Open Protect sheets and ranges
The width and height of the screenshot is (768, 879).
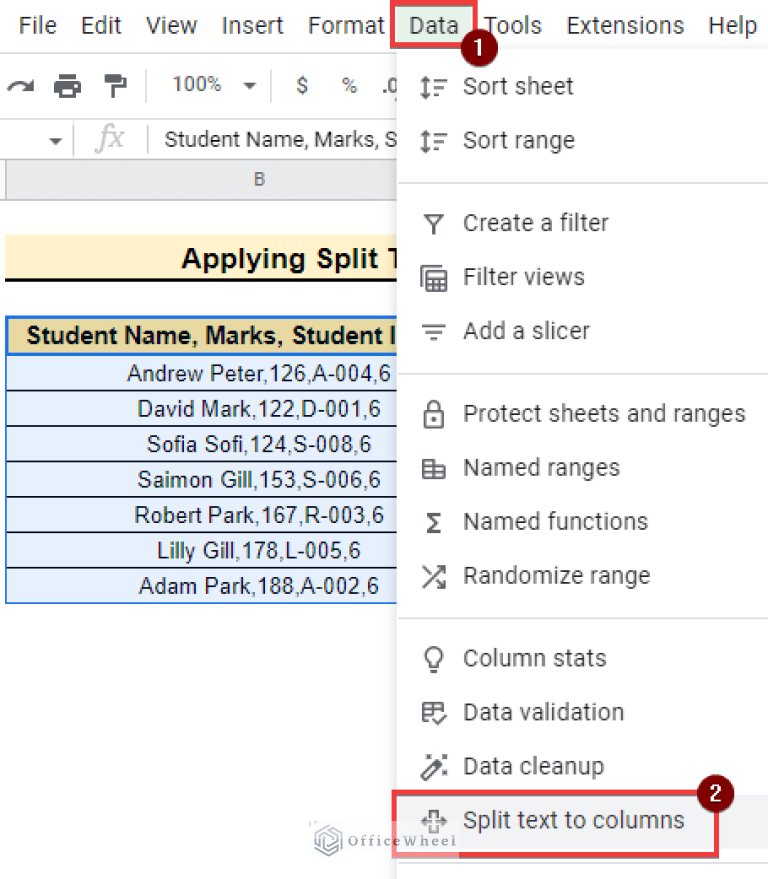pyautogui.click(x=603, y=414)
